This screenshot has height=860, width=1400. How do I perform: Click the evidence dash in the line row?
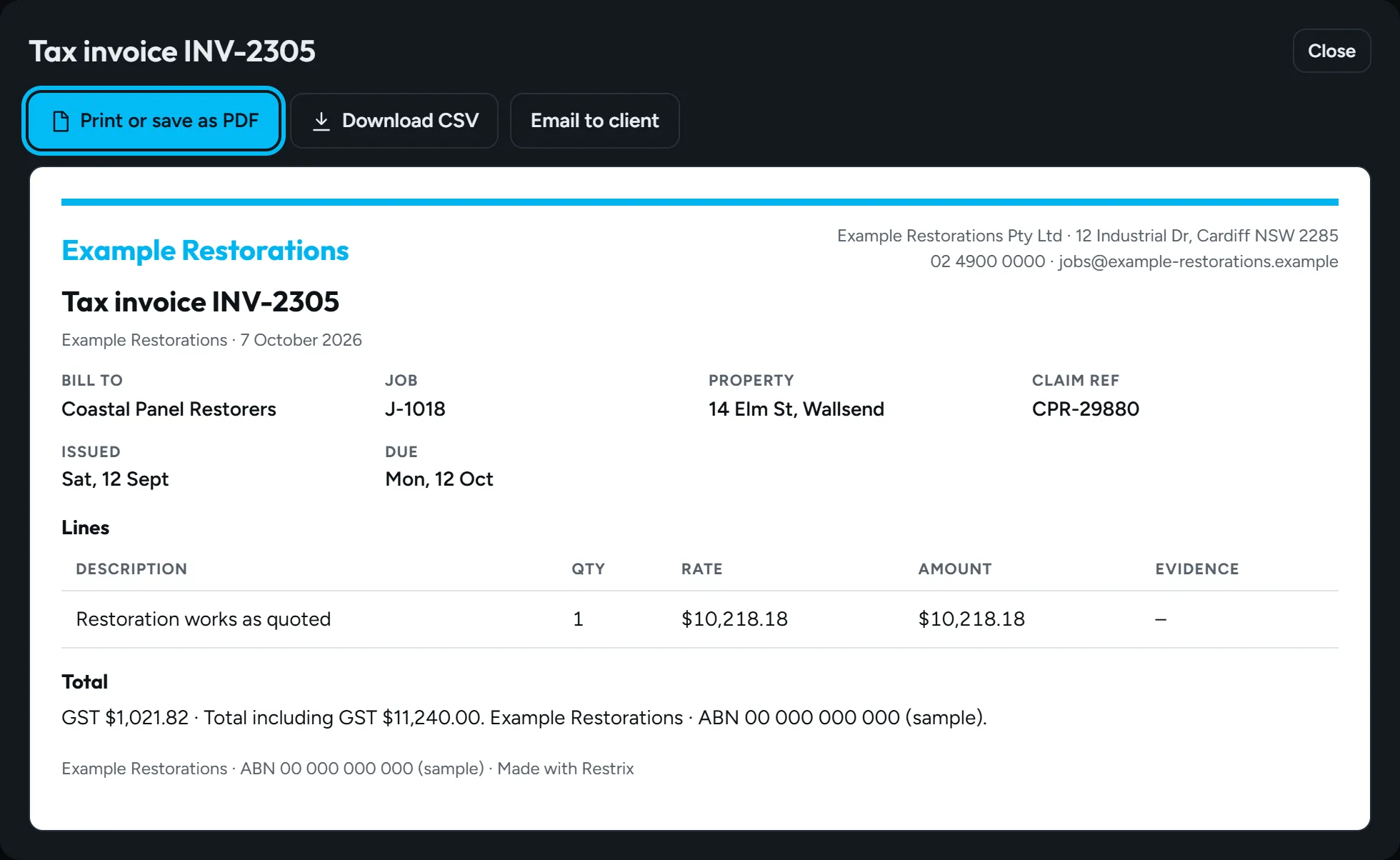pyautogui.click(x=1161, y=619)
